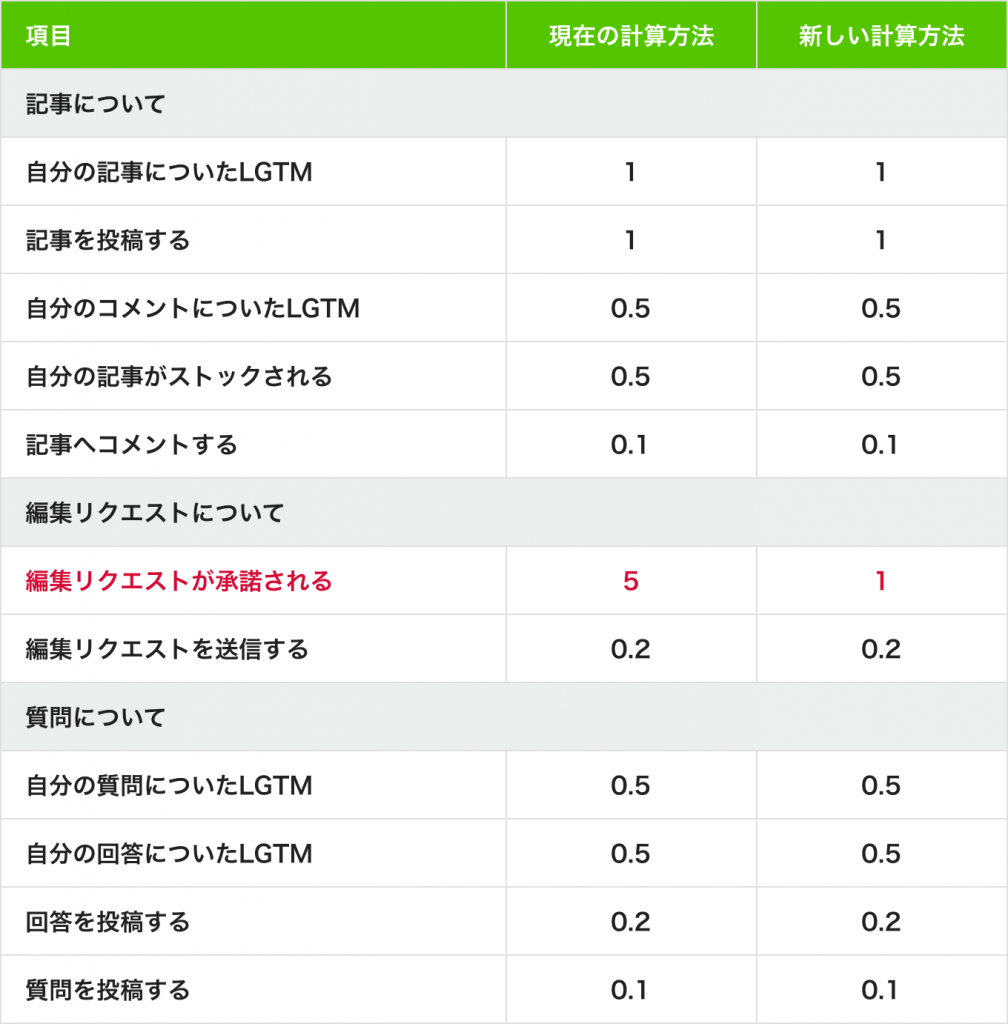Click the red 編集リクエストが承諾される text
Screen dimensions: 1008x1024
pos(179,581)
